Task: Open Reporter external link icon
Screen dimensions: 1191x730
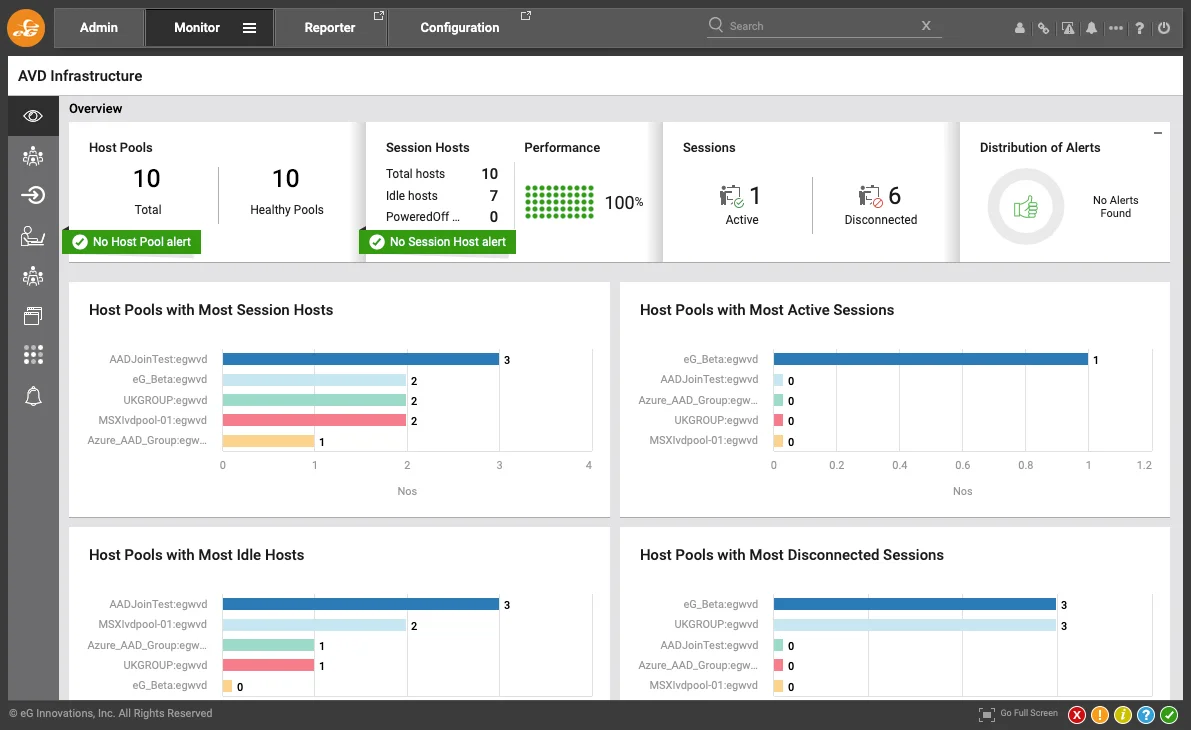Action: point(379,15)
